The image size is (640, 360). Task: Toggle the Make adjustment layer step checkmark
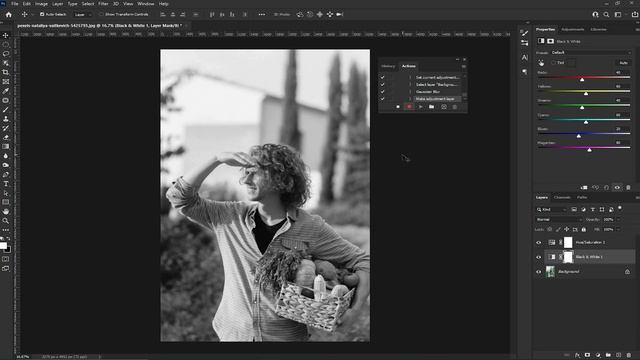point(382,99)
